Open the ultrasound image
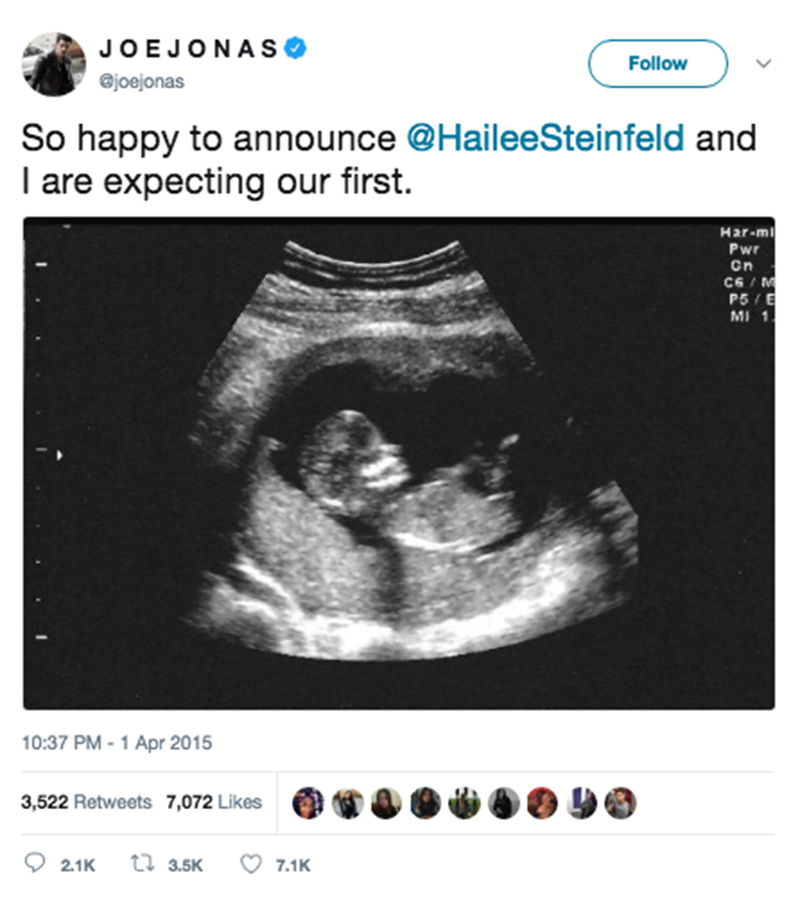This screenshot has height=900, width=800. 398,462
